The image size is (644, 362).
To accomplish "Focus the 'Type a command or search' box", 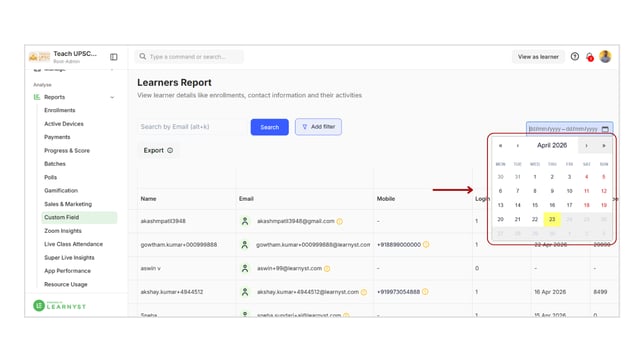I will (189, 57).
